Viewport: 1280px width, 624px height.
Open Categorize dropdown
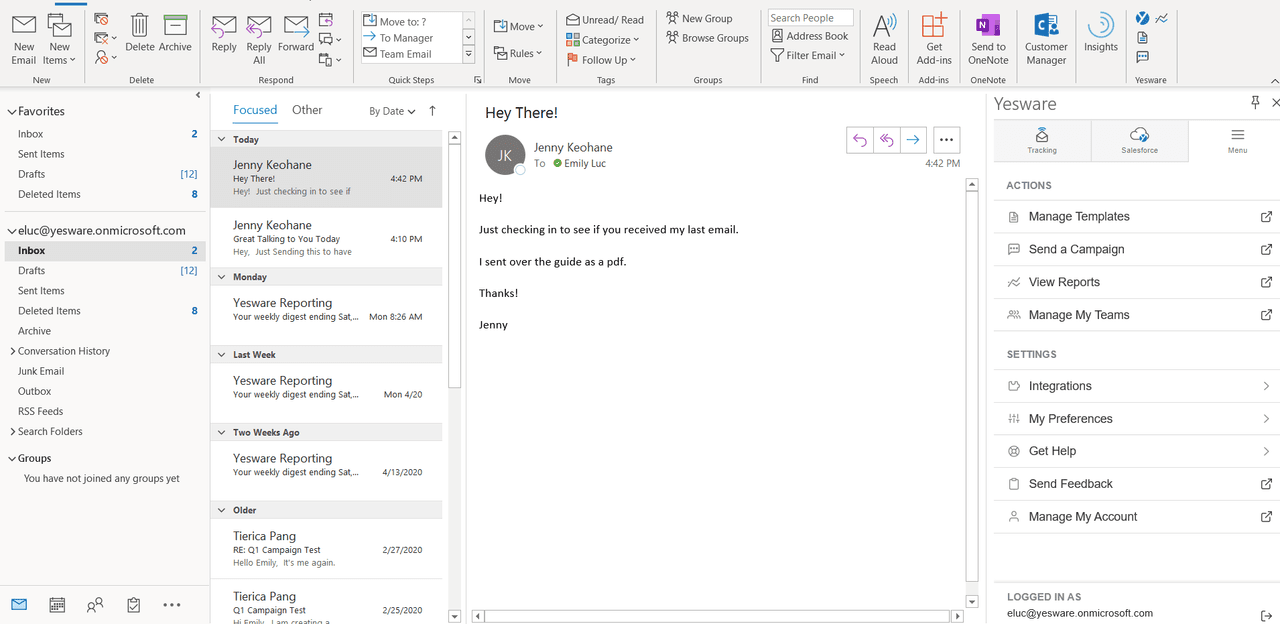pyautogui.click(x=603, y=40)
